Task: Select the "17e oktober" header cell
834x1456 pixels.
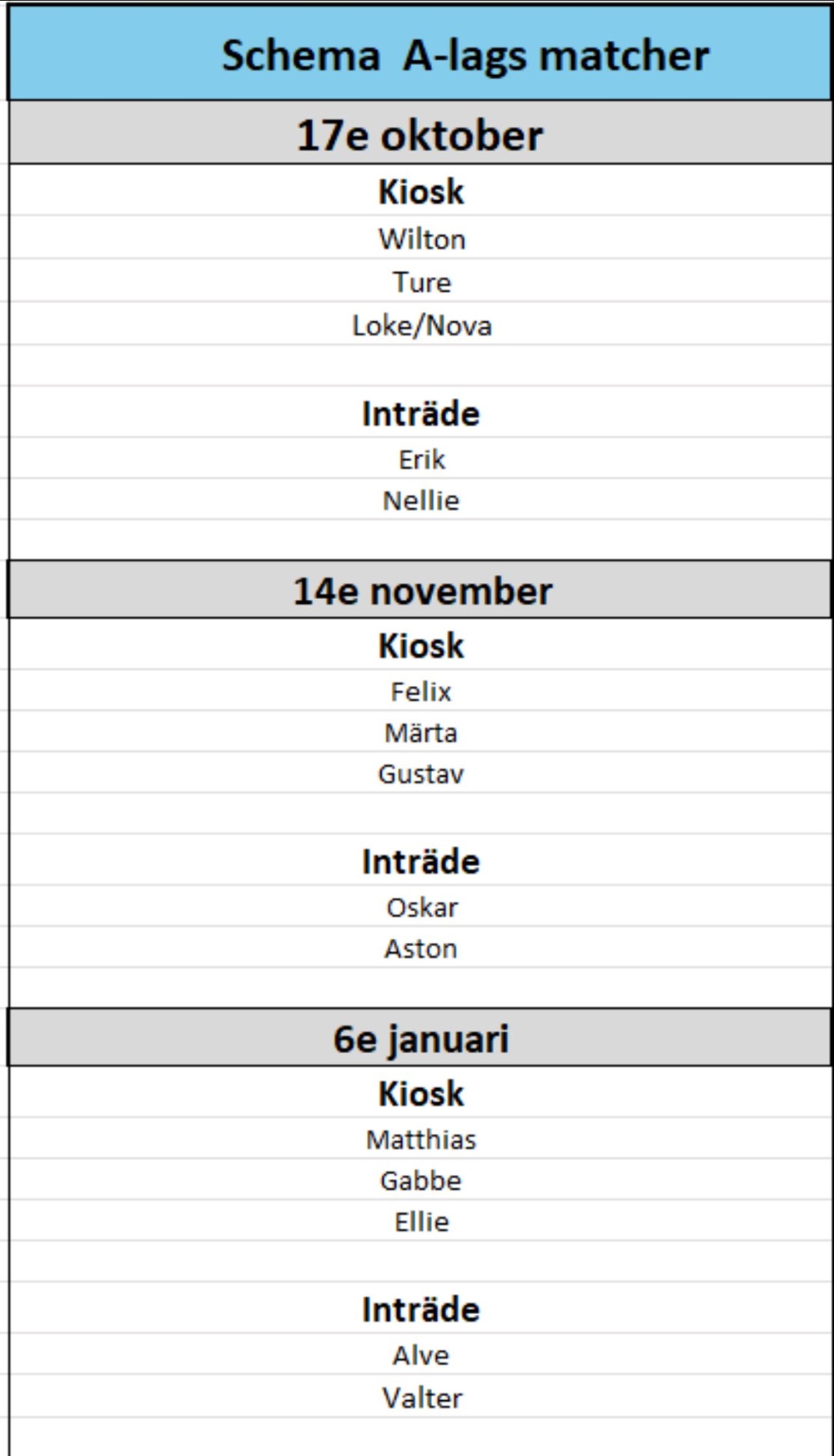Action: pos(420,135)
